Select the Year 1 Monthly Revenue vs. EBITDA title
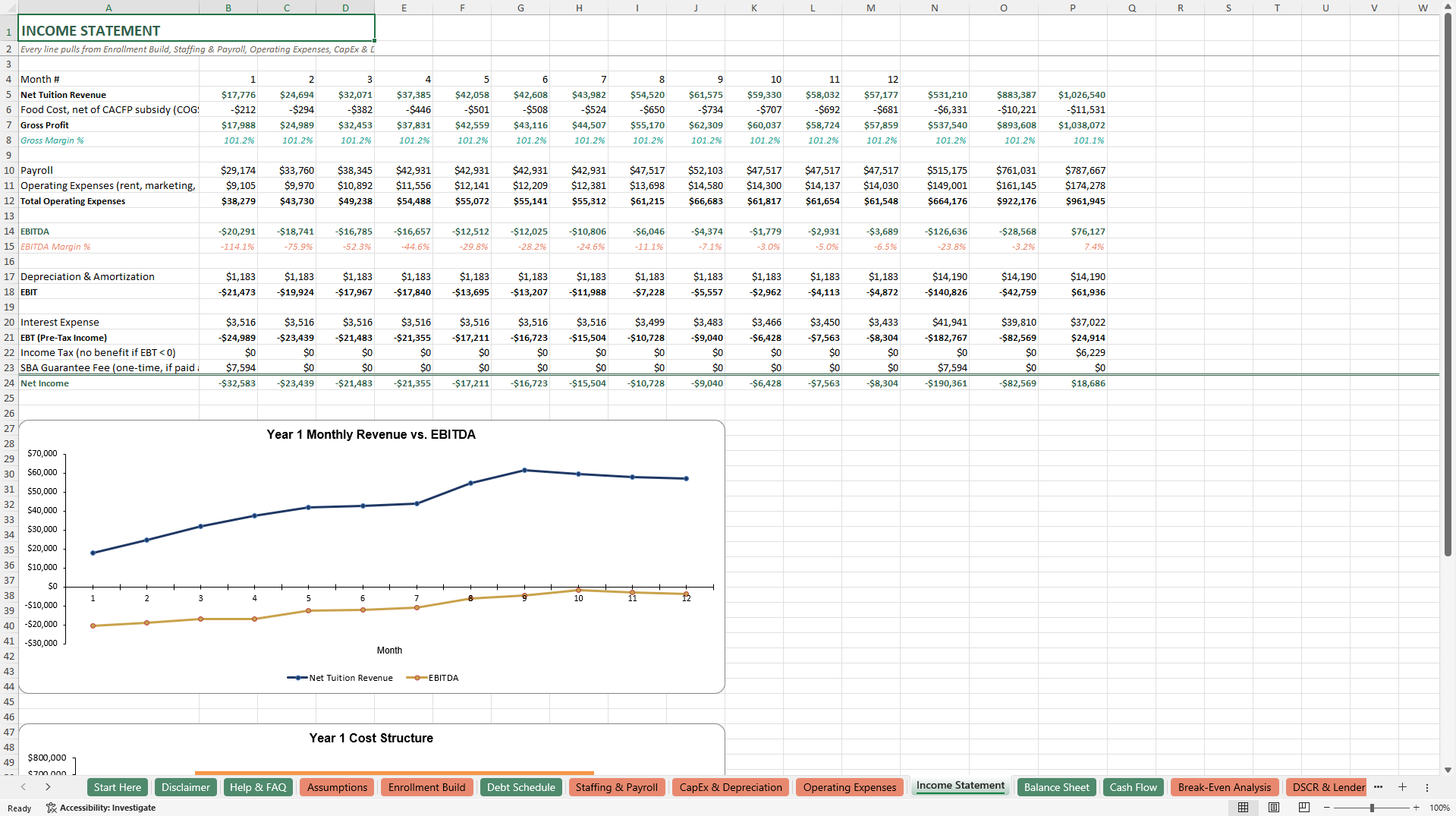The height and width of the screenshot is (816, 1456). click(371, 434)
